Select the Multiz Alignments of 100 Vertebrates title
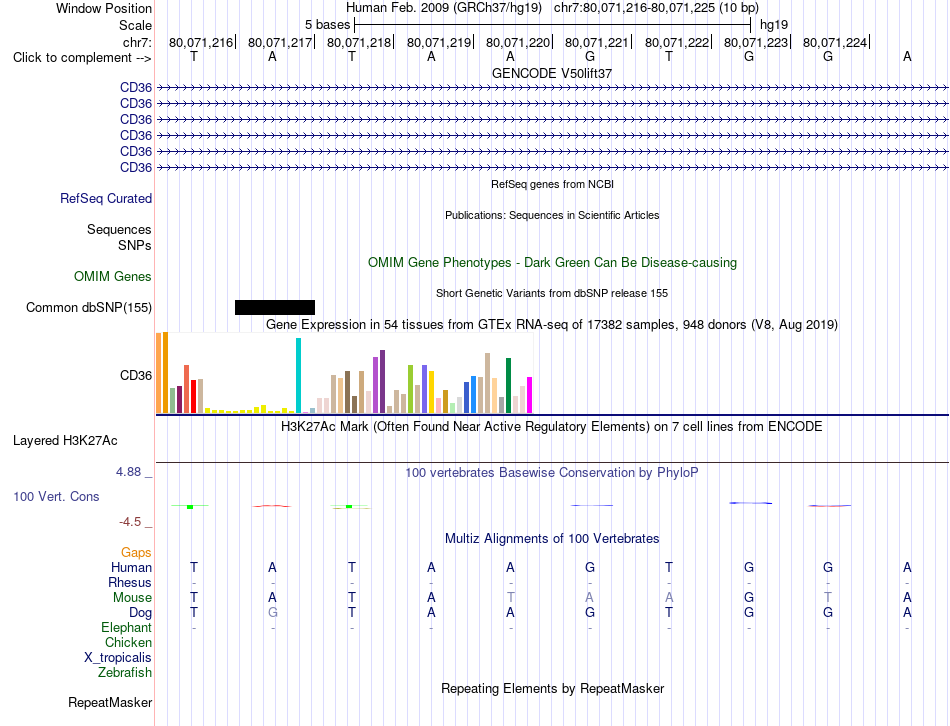The image size is (950, 726). tap(552, 539)
